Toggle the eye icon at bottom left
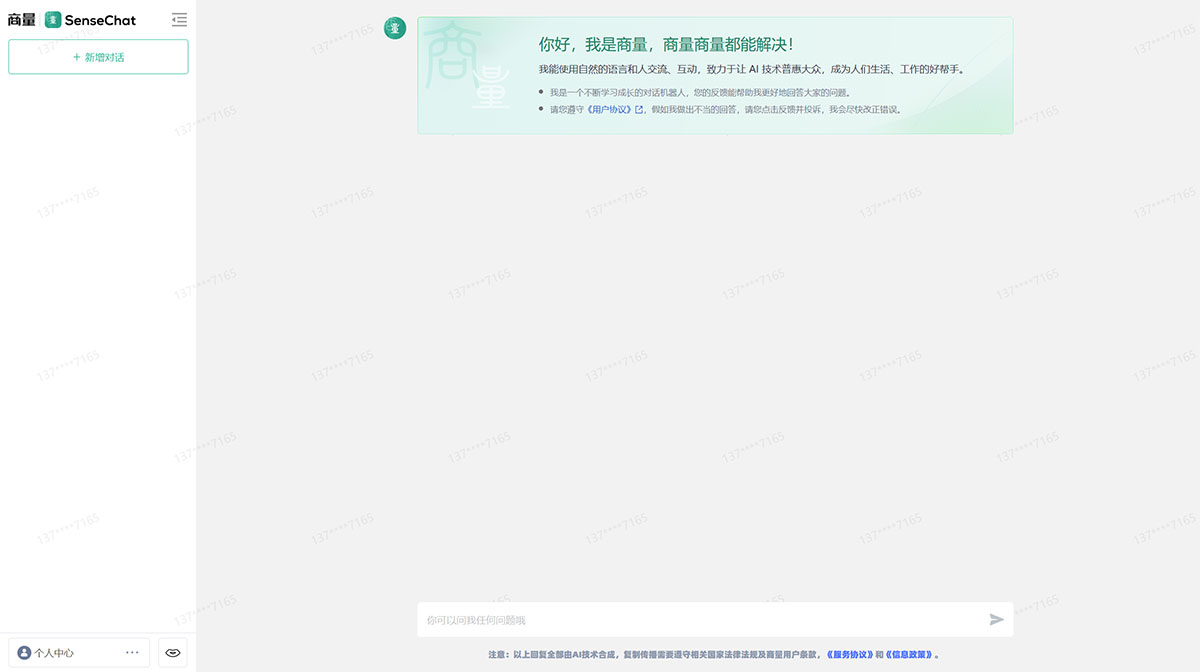Image resolution: width=1200 pixels, height=672 pixels. pos(172,652)
